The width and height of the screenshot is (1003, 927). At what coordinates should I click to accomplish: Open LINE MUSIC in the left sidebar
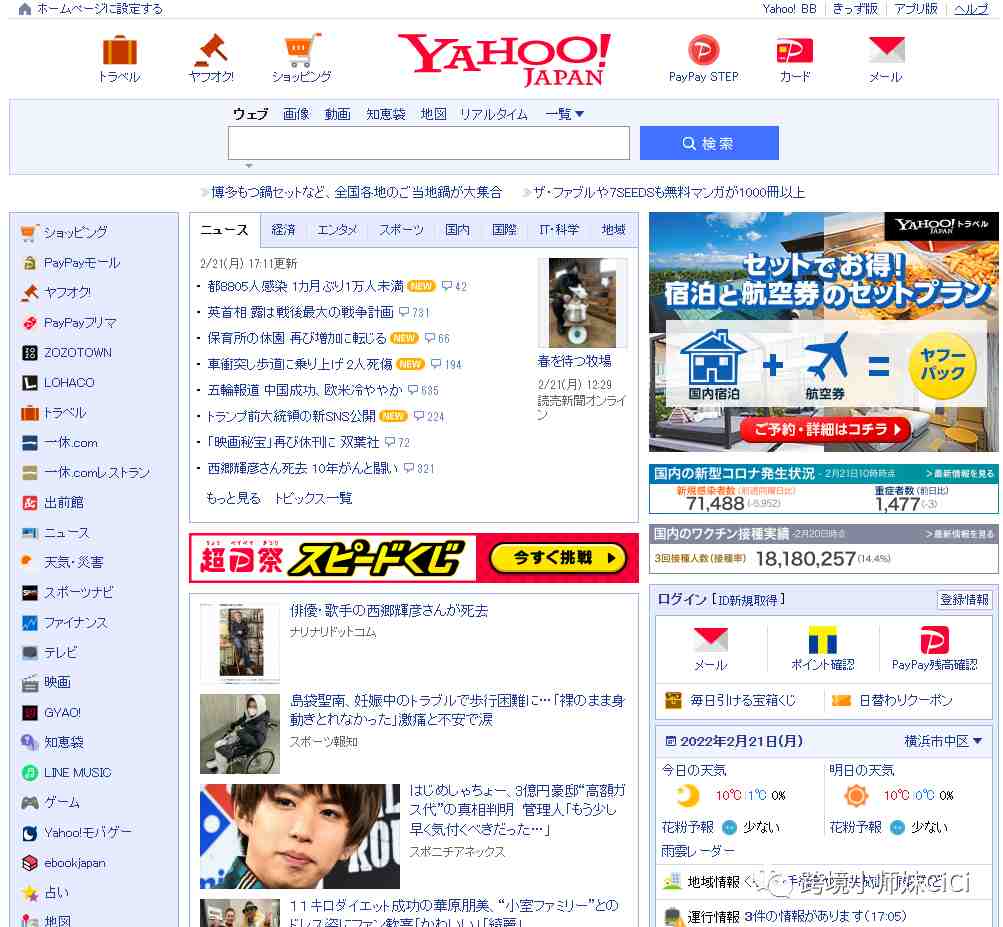[77, 773]
